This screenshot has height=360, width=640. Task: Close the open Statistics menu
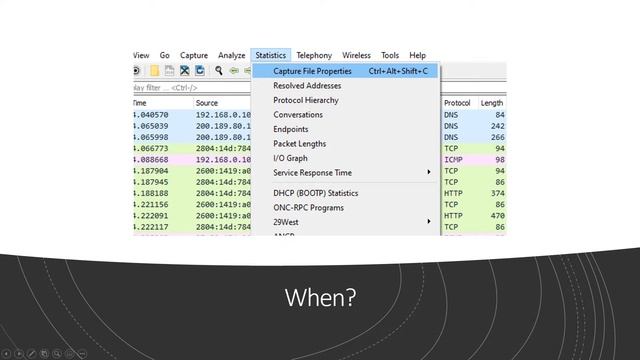pos(271,55)
